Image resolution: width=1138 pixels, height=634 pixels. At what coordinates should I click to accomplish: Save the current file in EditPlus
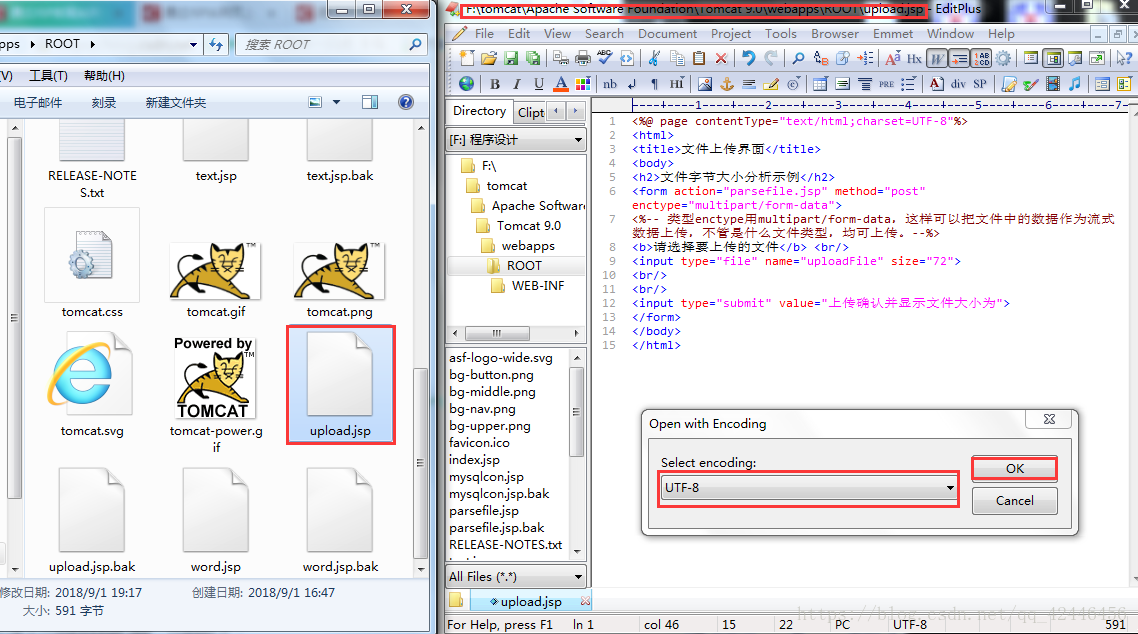(511, 58)
